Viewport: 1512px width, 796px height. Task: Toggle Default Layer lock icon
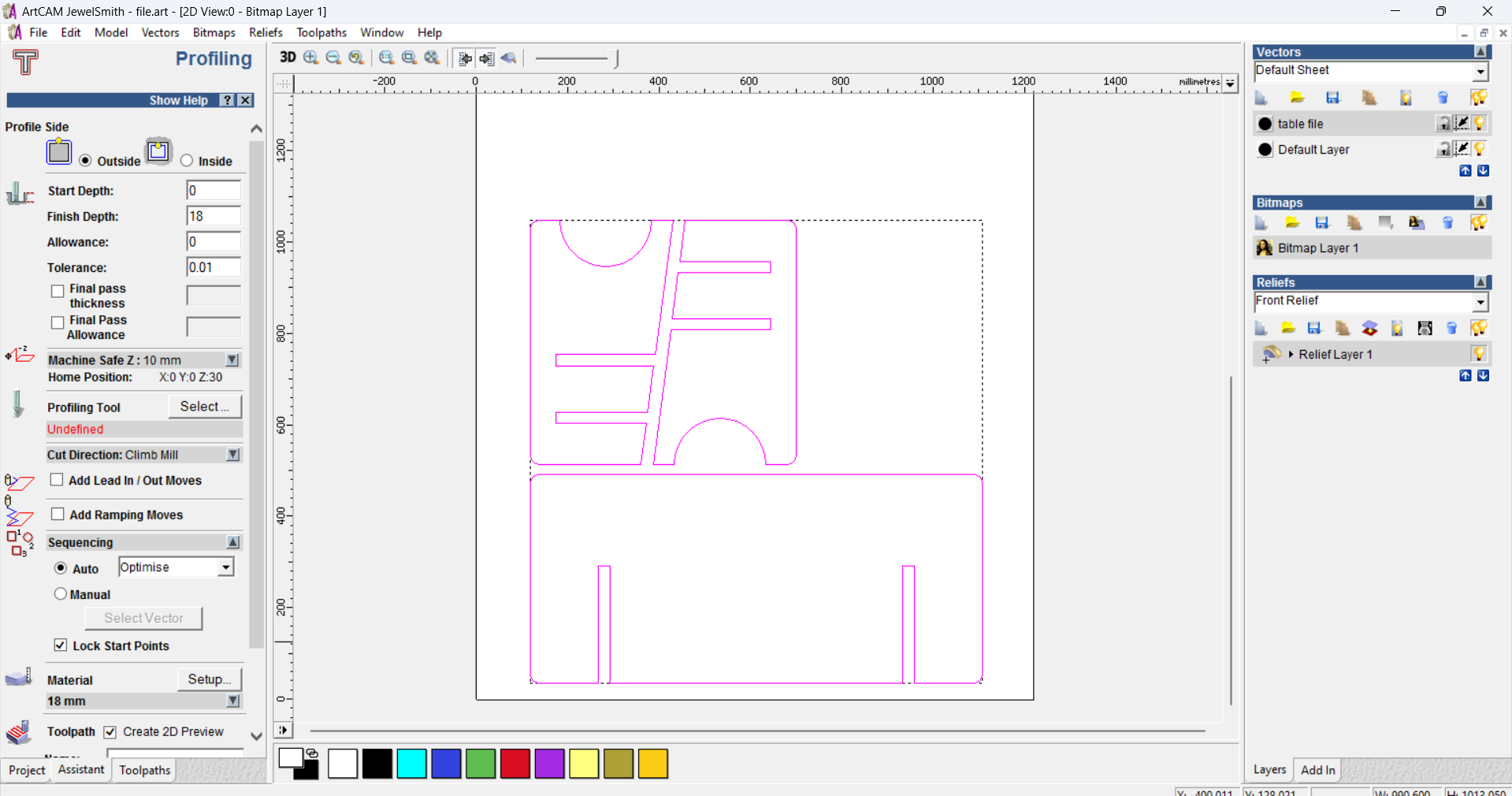click(1443, 149)
